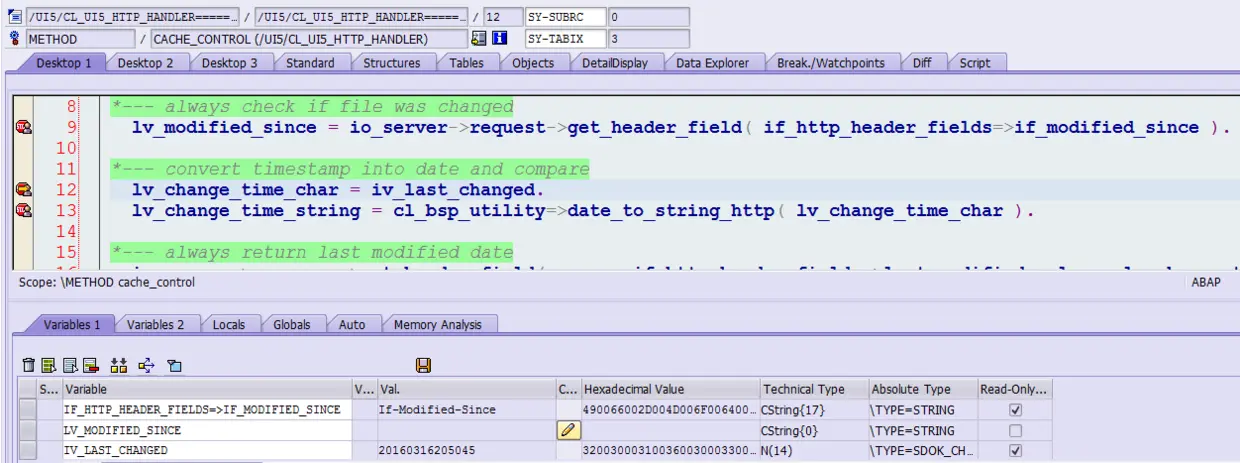Screen dimensions: 1240x463
Task: Click the METHOD type field
Action: [81, 39]
